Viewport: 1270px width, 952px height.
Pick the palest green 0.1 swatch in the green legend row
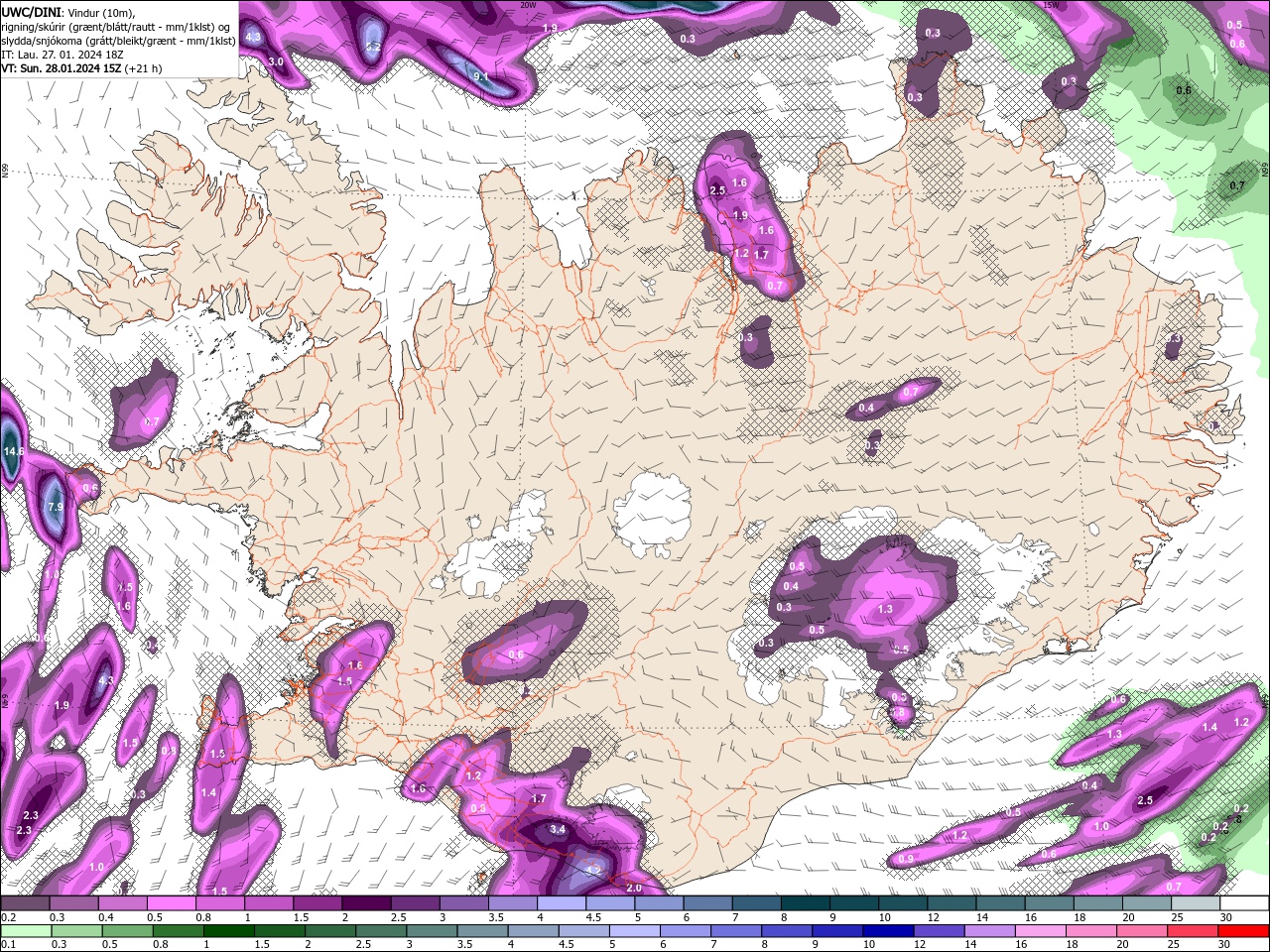(26, 931)
